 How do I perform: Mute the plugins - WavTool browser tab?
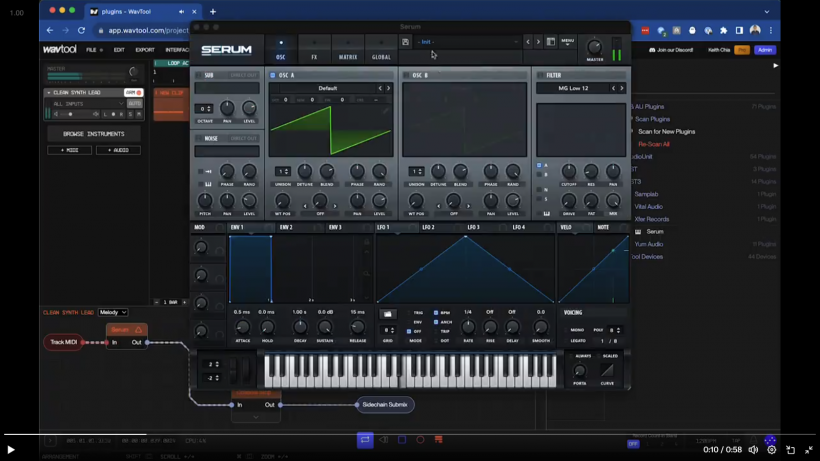[181, 11]
